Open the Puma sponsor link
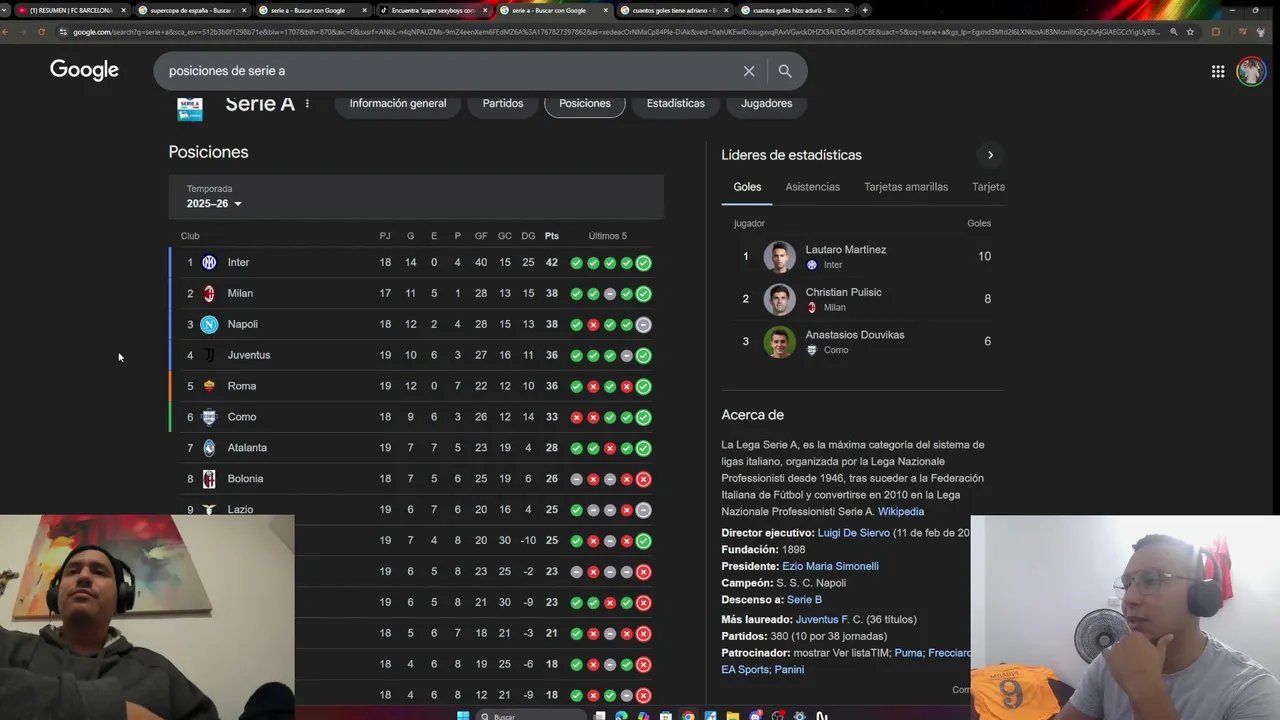 point(908,653)
